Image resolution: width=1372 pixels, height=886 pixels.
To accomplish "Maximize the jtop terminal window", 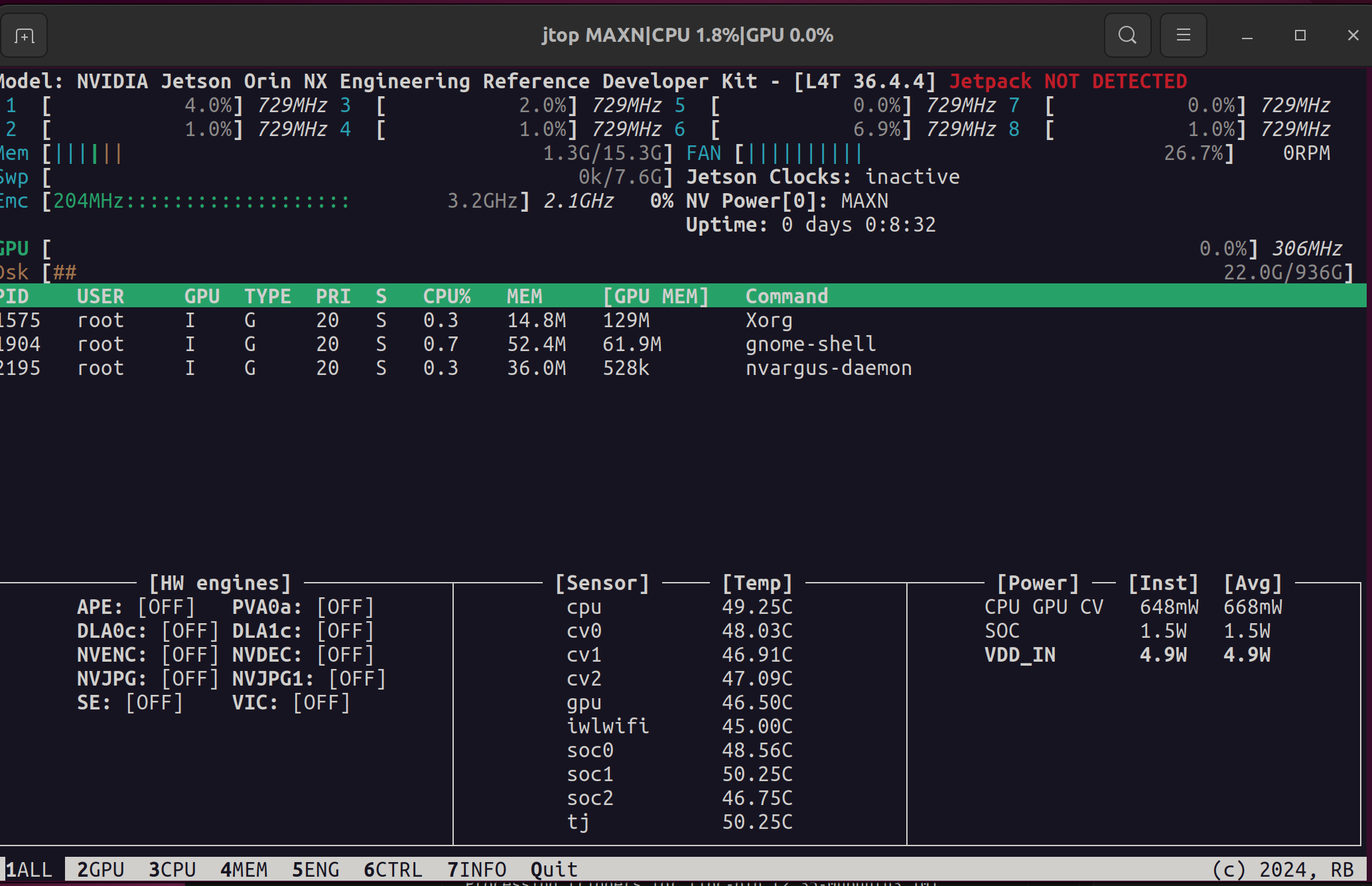I will pos(1300,36).
